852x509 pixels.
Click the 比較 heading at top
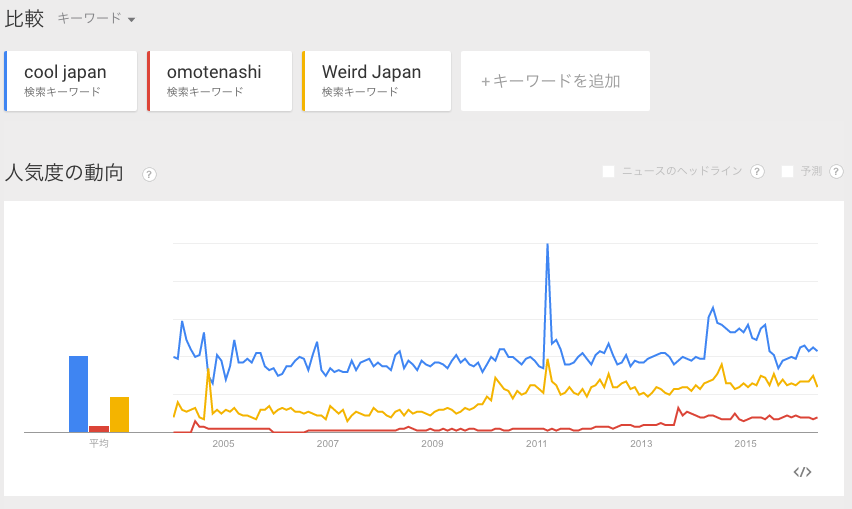point(25,19)
